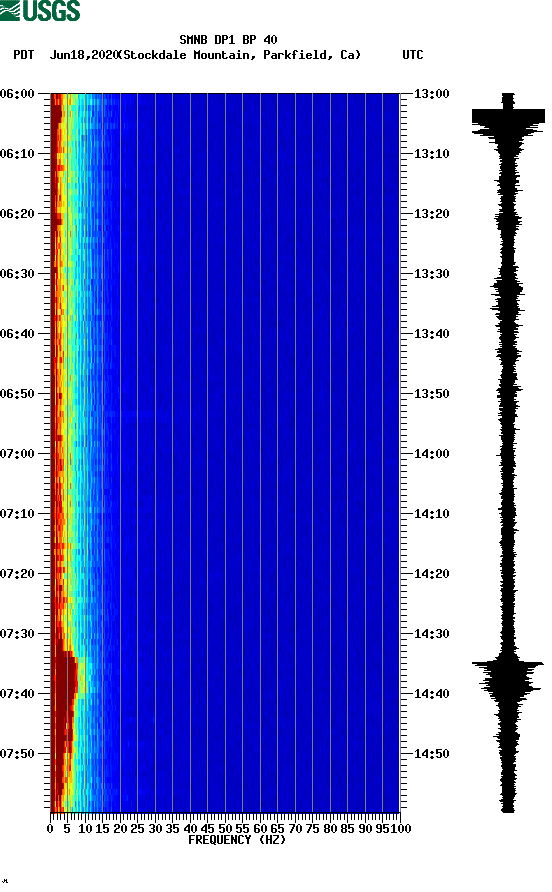Click the 07:00 PDT time label
Viewport: 552px width, 892px height.
coord(18,454)
